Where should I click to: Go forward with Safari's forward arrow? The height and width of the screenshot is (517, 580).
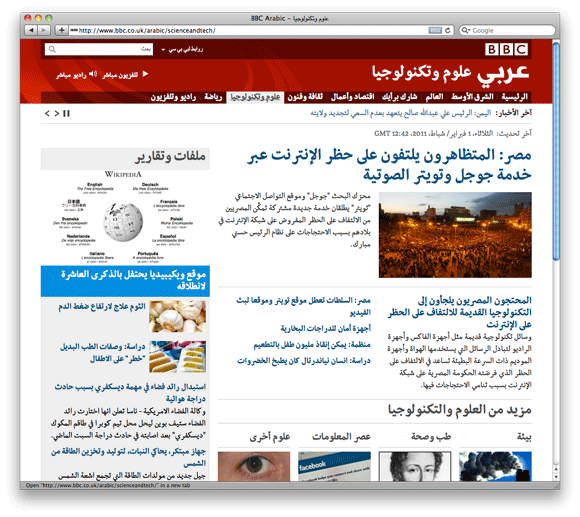pyautogui.click(x=44, y=30)
